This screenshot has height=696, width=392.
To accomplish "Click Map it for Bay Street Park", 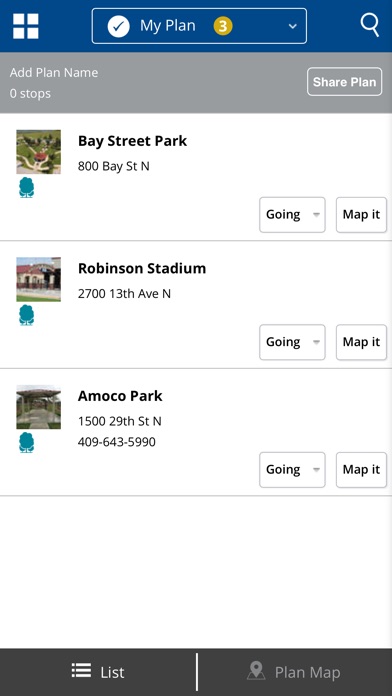I will point(361,215).
